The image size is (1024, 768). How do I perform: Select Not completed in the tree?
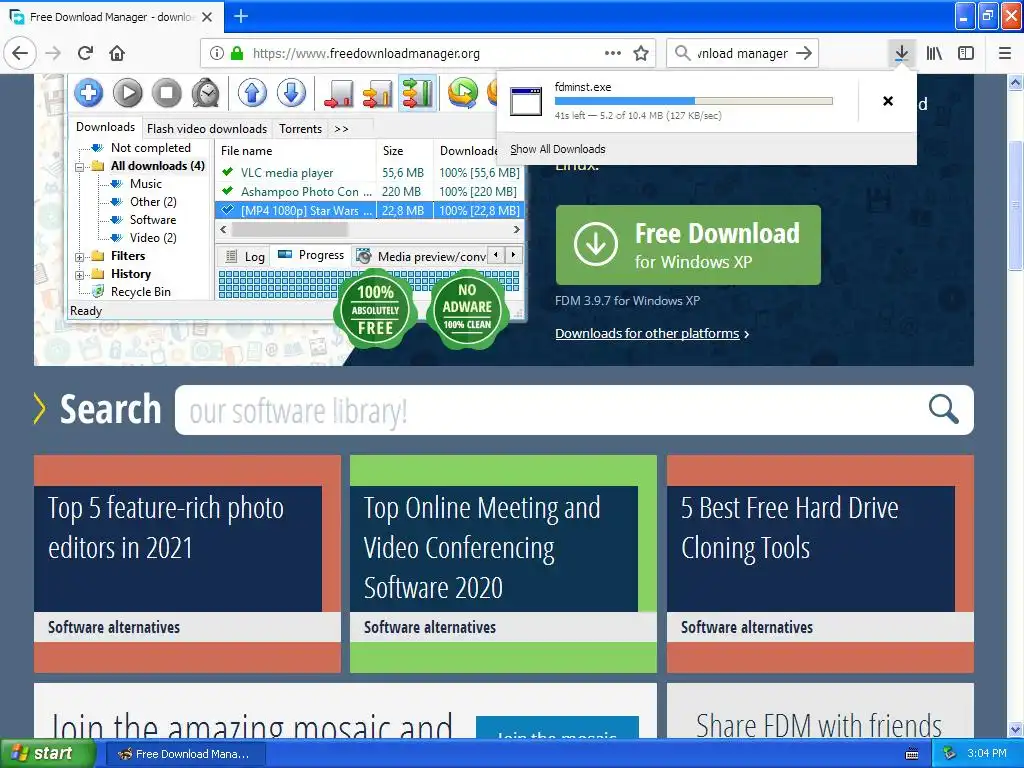tap(151, 148)
